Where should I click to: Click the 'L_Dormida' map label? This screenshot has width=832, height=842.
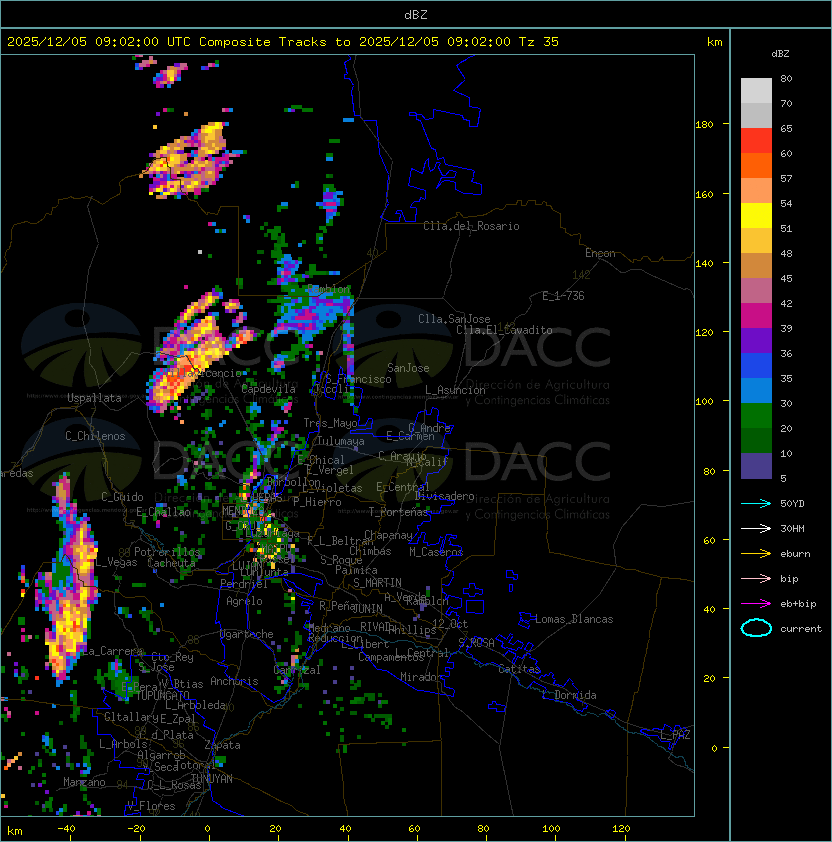569,695
